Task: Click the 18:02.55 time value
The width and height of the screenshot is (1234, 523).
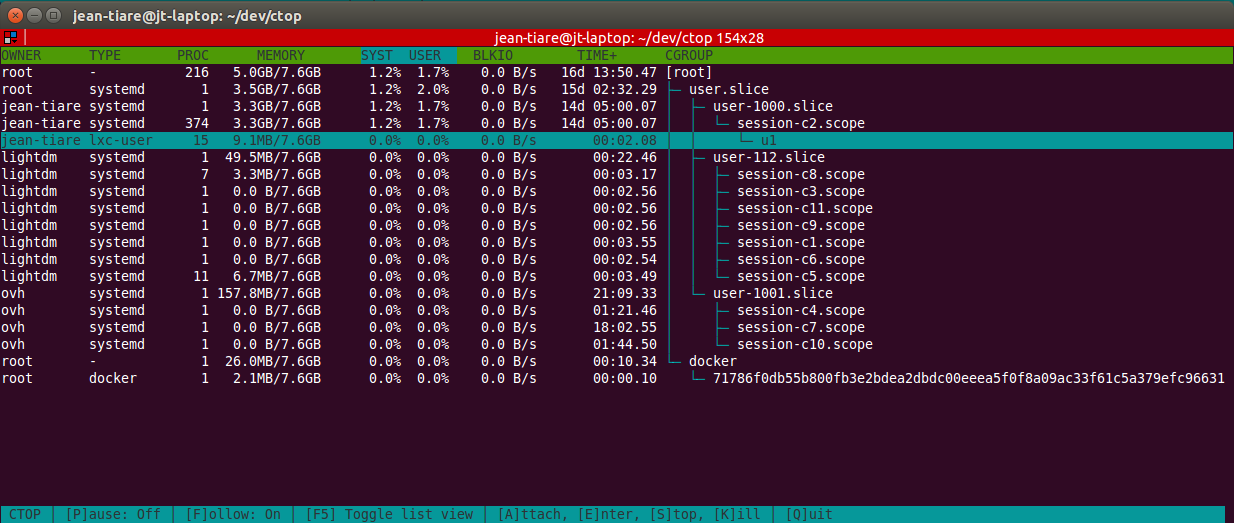Action: click(x=625, y=327)
